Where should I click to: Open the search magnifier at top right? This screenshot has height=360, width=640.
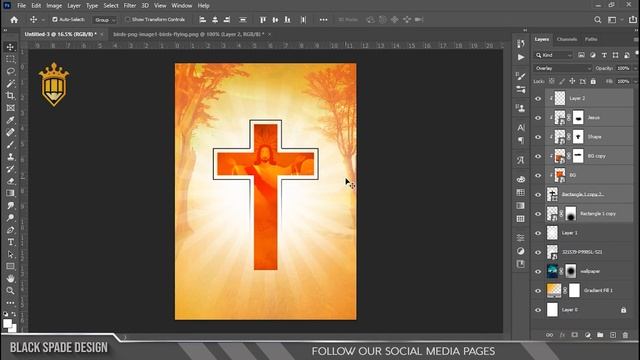(x=598, y=20)
